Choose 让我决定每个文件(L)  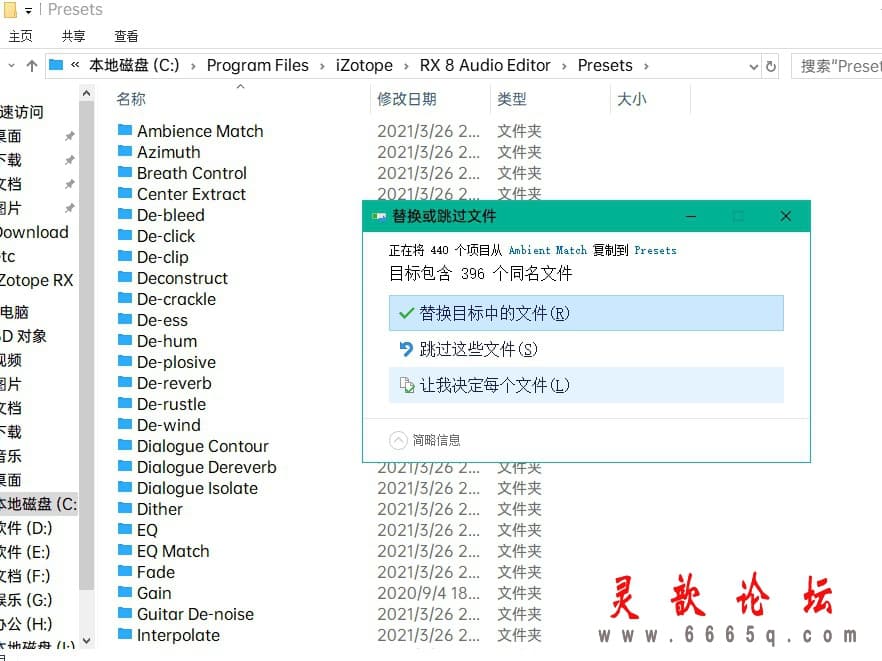[586, 385]
